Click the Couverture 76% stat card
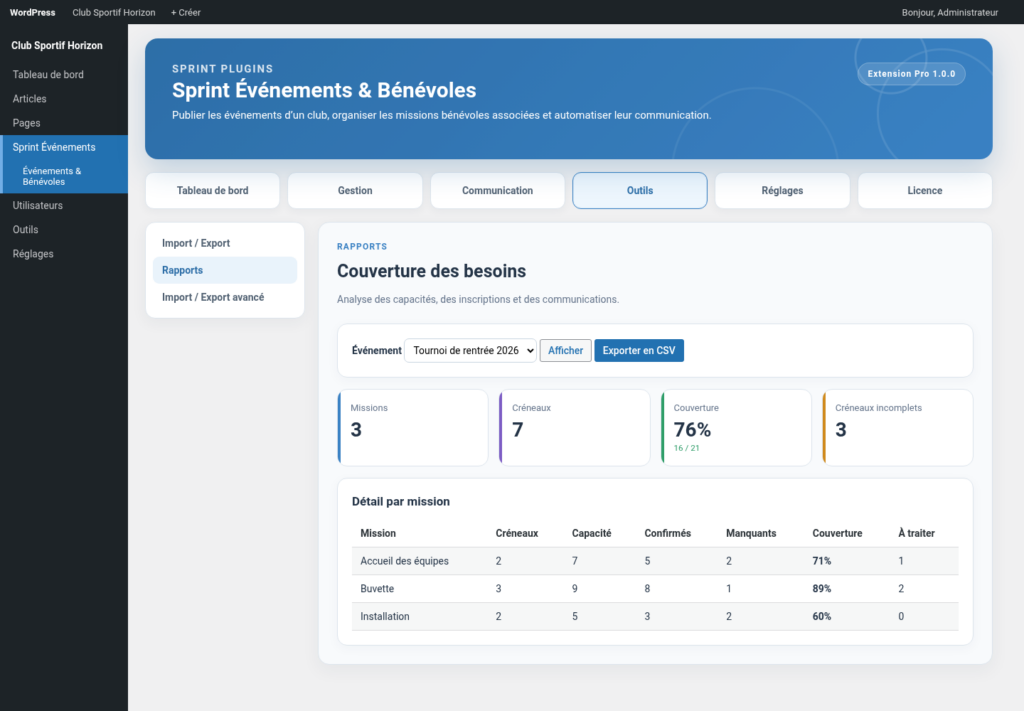 coord(736,428)
